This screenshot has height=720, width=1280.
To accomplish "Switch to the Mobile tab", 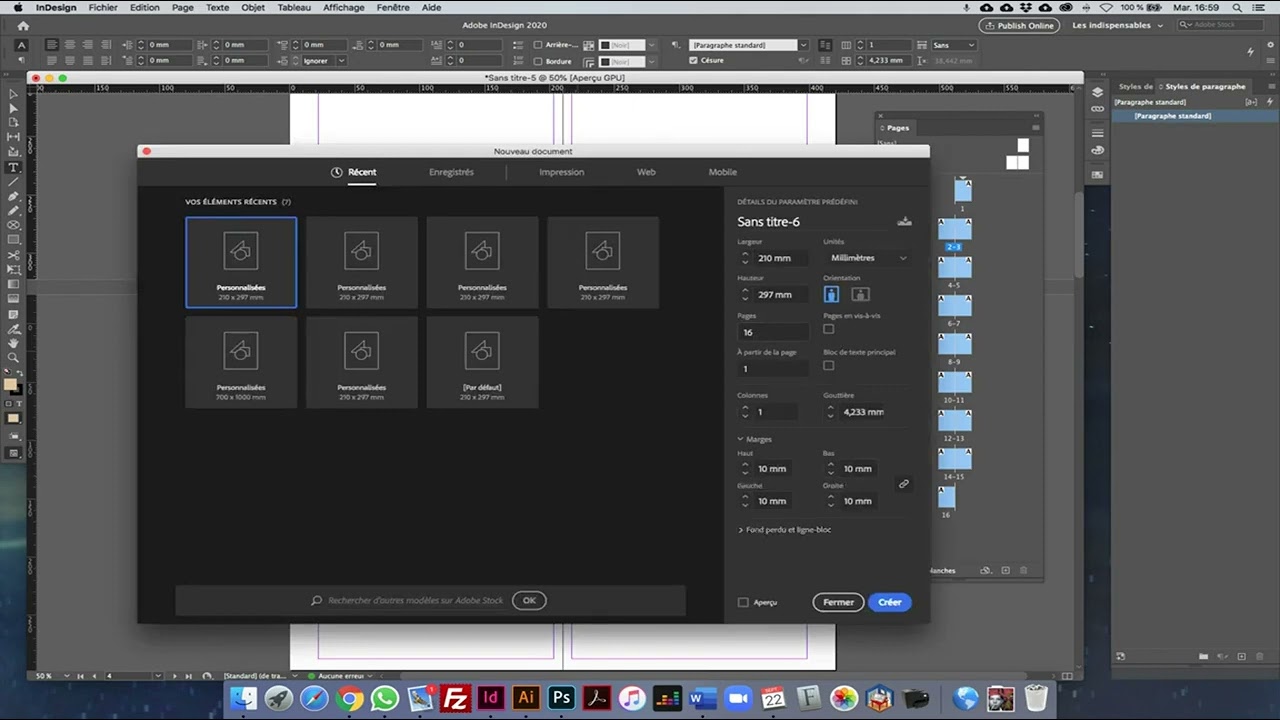I will (722, 172).
